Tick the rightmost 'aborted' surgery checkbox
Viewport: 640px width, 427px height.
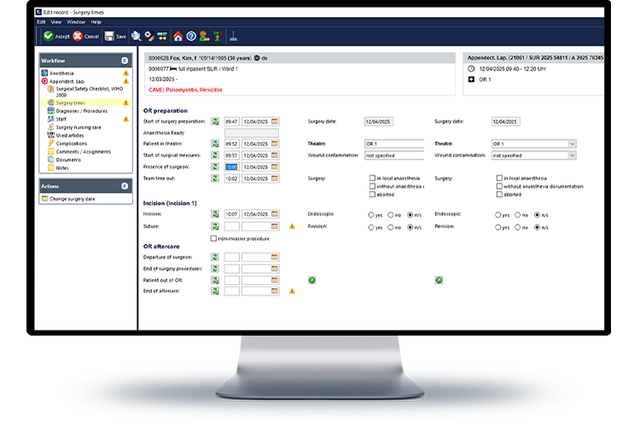pyautogui.click(x=498, y=195)
